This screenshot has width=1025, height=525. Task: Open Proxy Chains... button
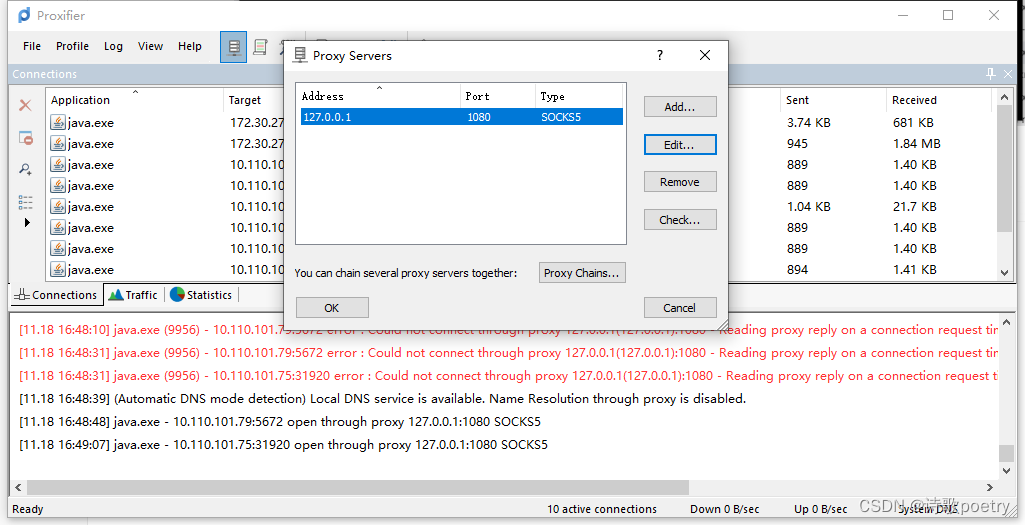pos(582,273)
